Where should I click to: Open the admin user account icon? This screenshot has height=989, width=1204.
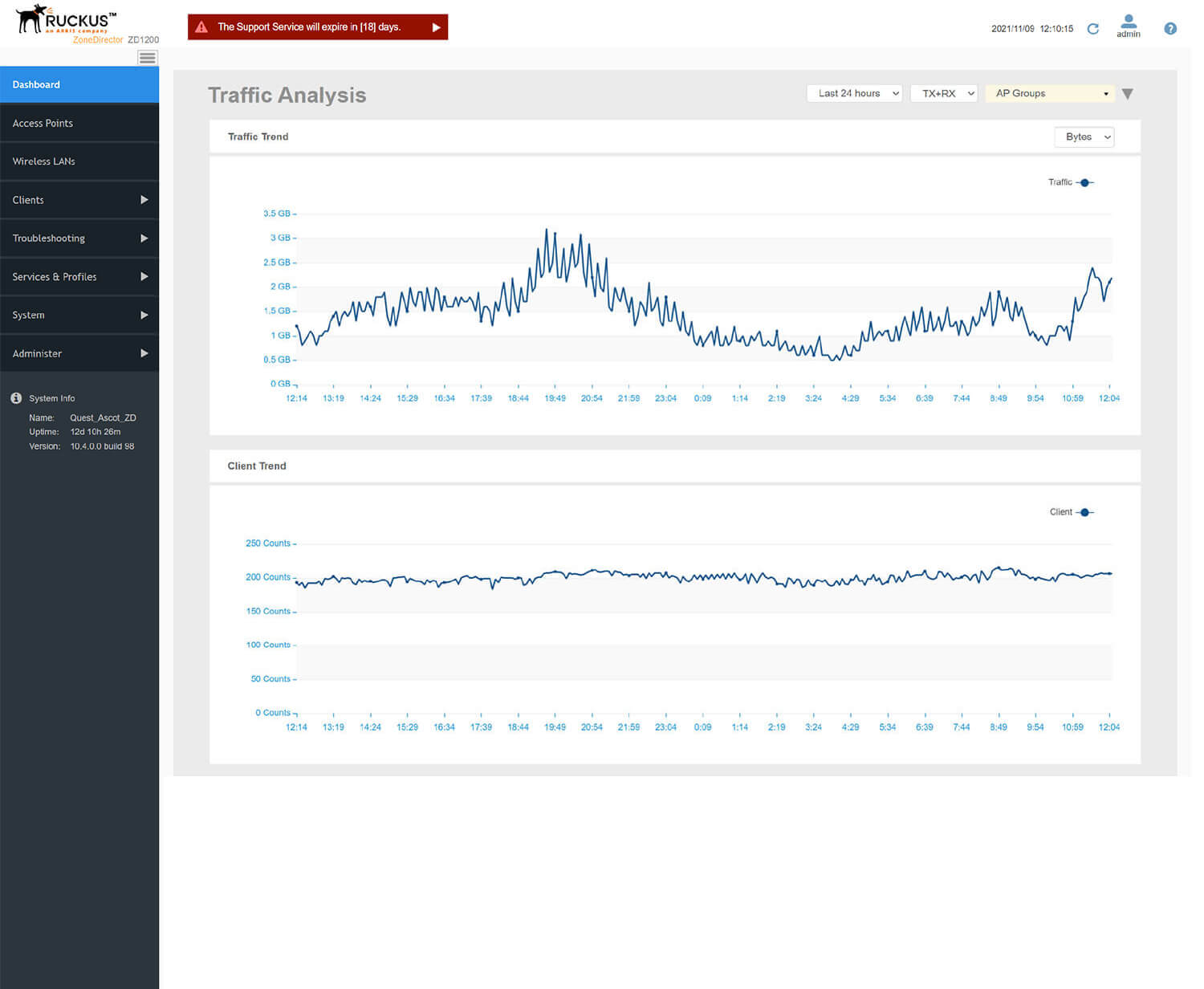coord(1128,22)
